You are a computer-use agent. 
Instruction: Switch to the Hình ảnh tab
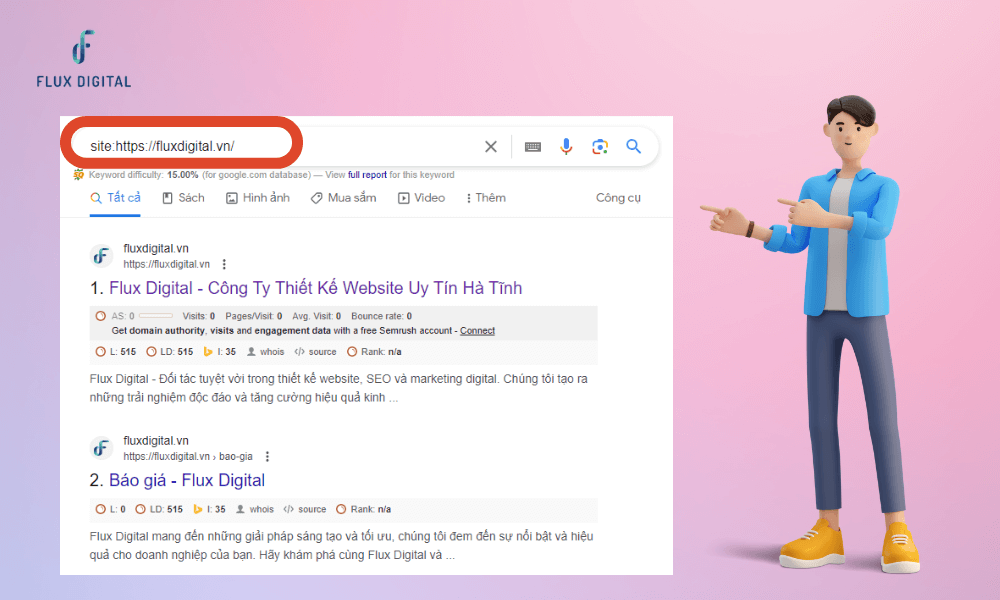[x=258, y=198]
